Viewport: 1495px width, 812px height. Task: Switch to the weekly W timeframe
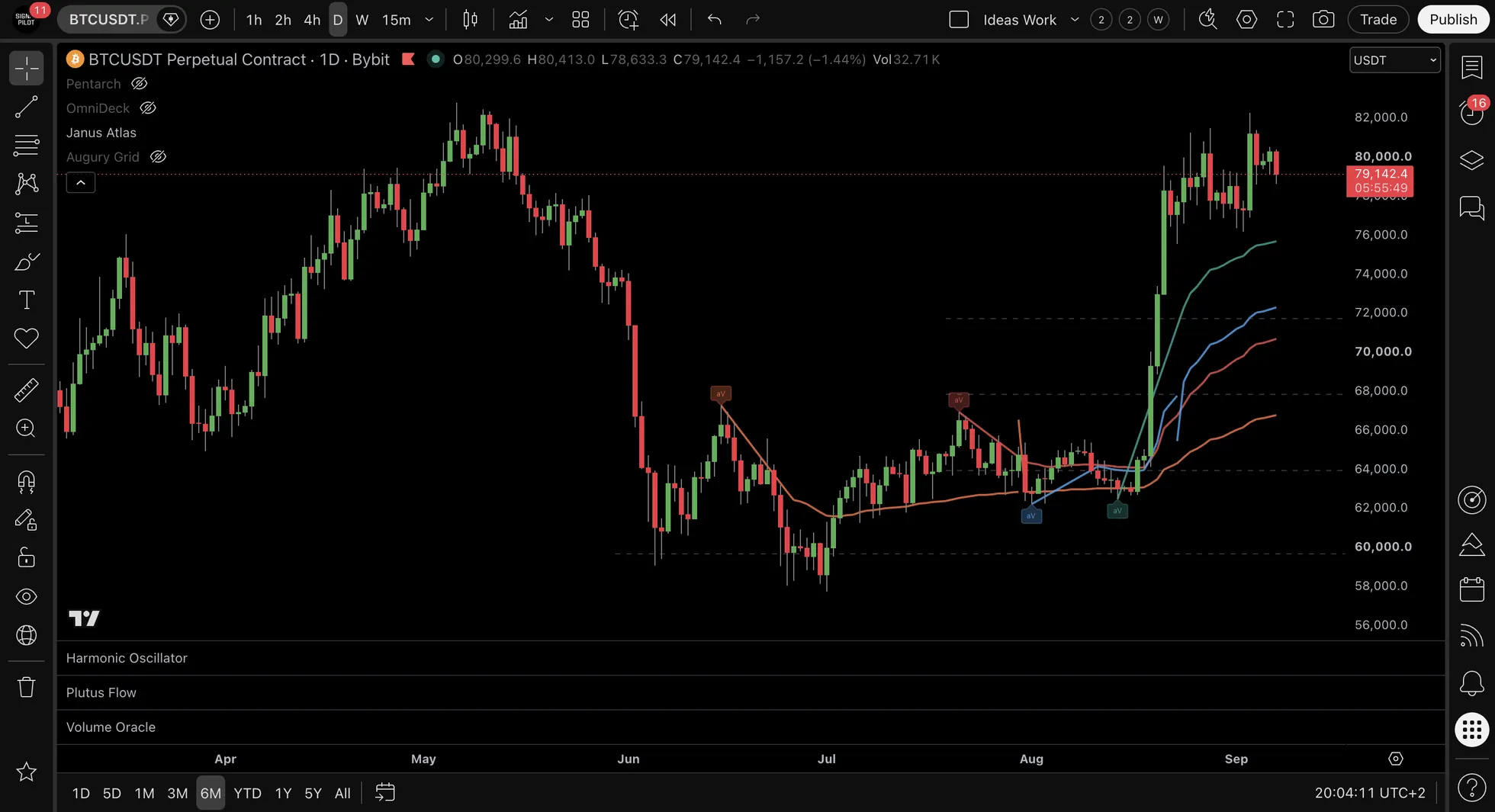point(362,20)
